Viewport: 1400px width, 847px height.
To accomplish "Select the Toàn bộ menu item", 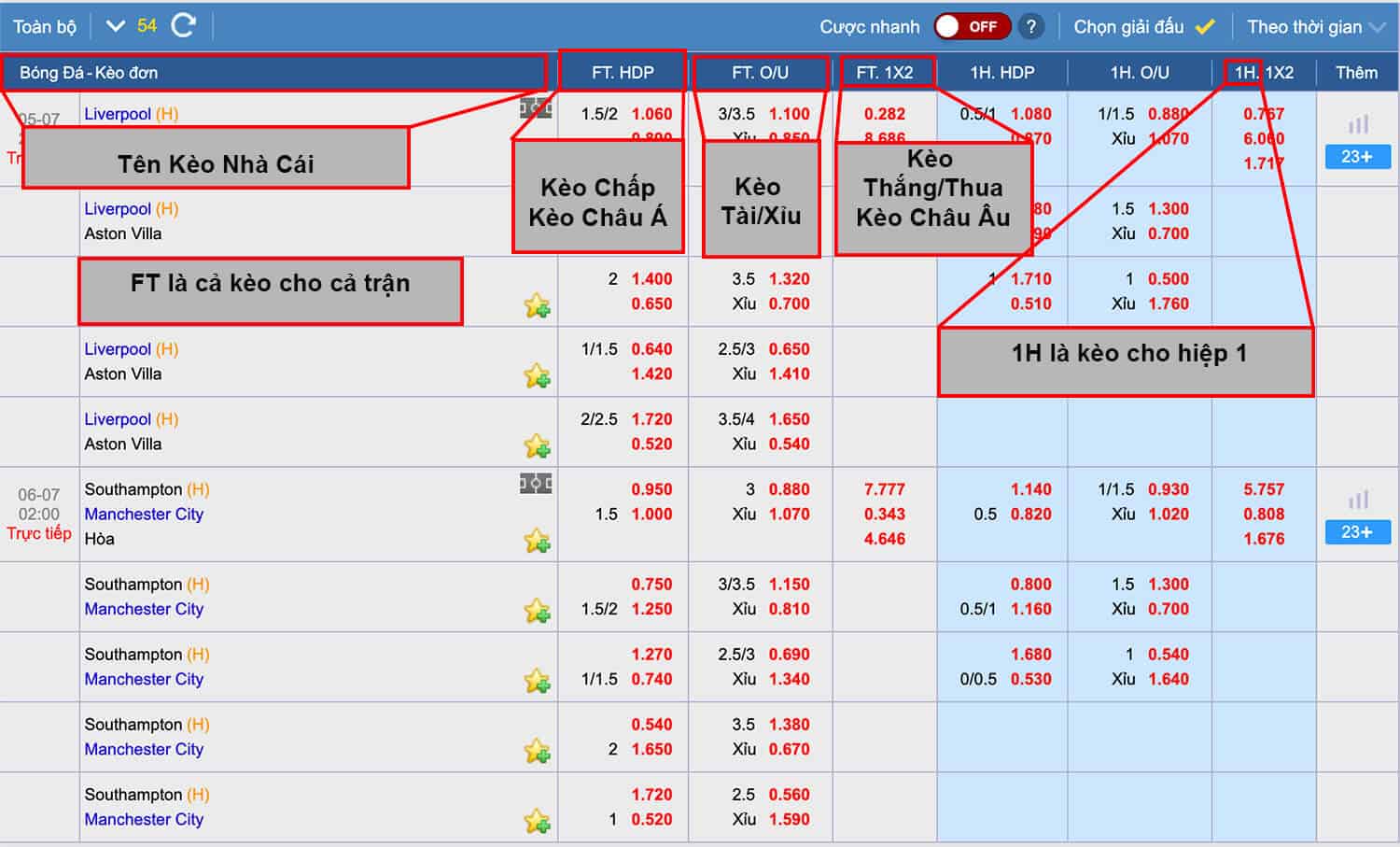I will (x=44, y=26).
